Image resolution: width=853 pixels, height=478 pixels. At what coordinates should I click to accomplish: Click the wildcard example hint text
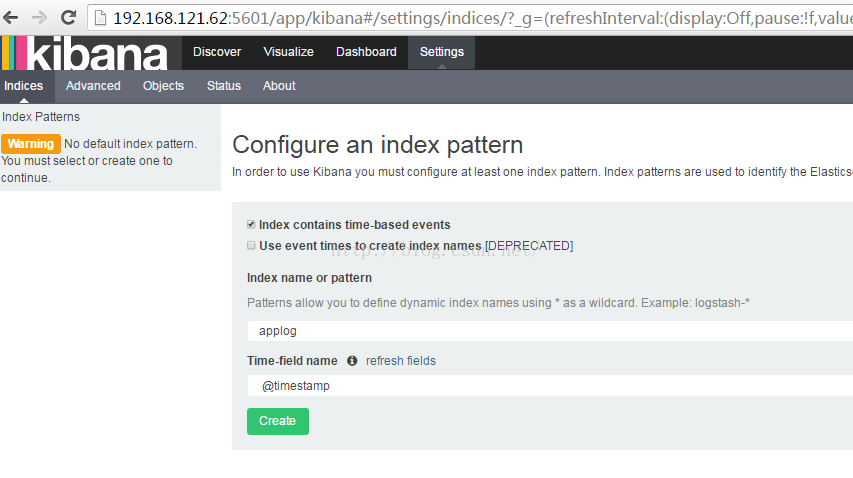(x=498, y=303)
